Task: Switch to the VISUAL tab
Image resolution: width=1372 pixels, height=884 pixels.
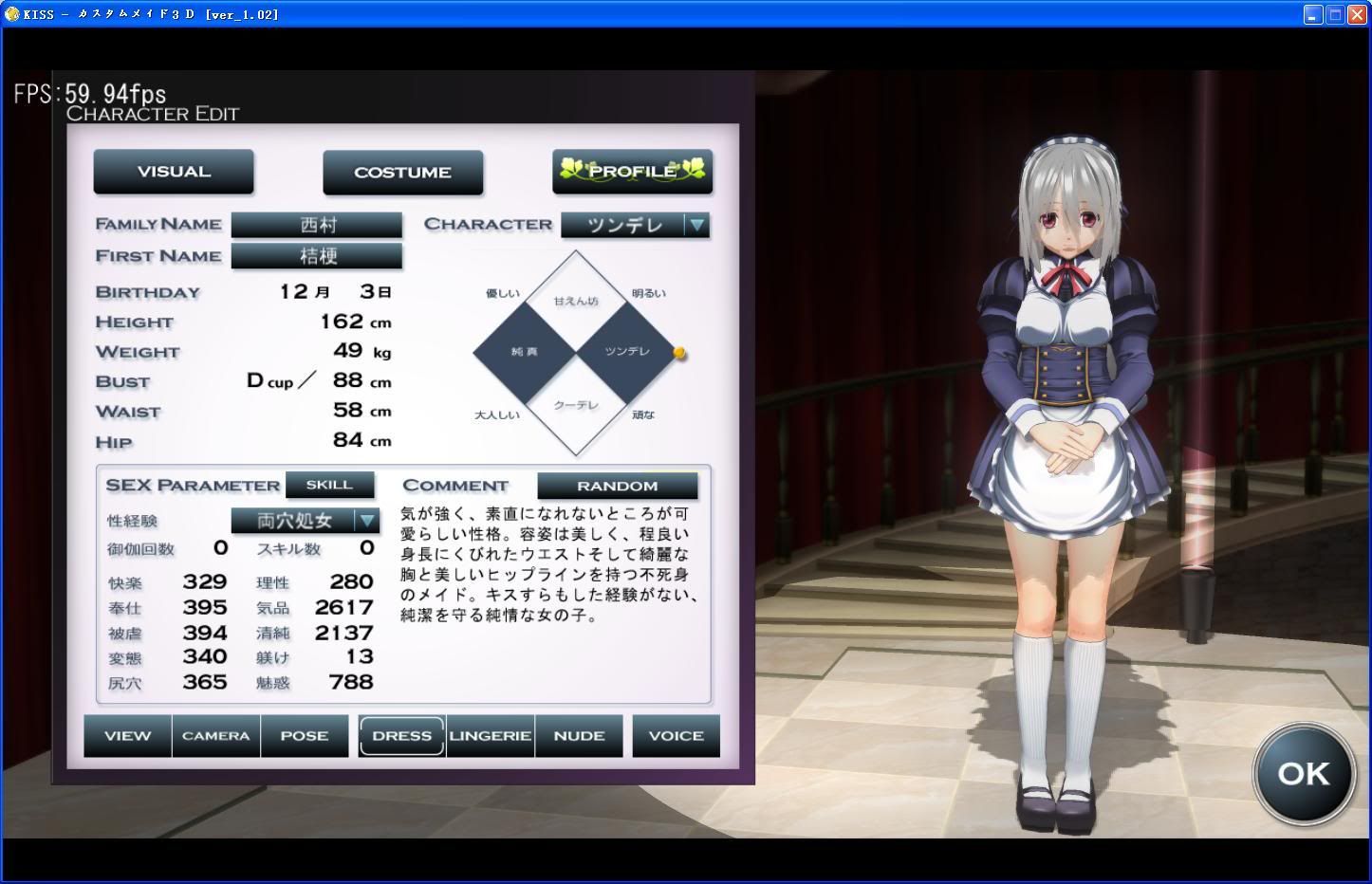Action: point(174,172)
